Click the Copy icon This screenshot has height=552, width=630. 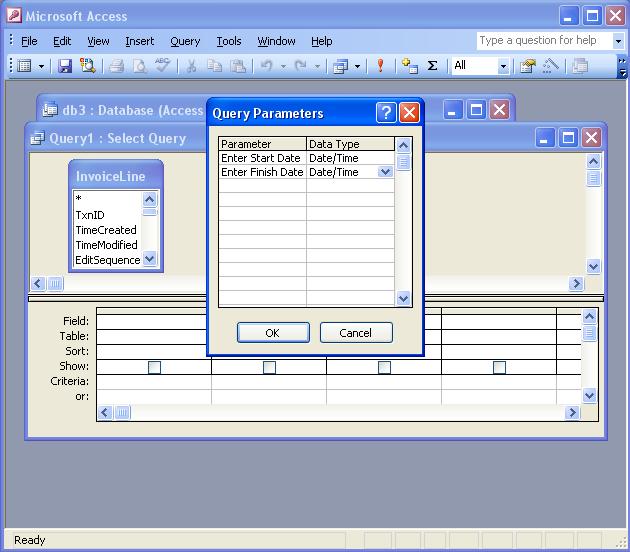pos(215,65)
